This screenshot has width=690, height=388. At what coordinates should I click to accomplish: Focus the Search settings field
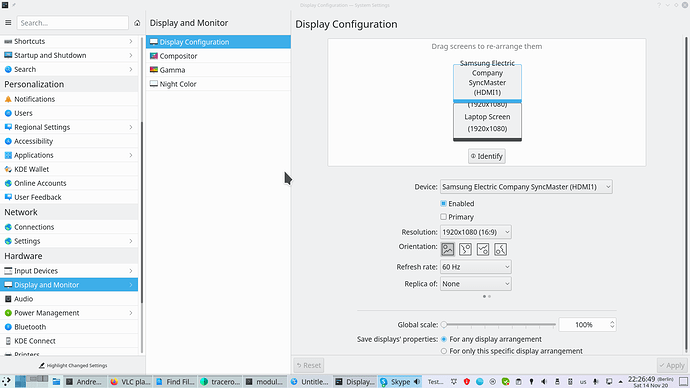(73, 23)
